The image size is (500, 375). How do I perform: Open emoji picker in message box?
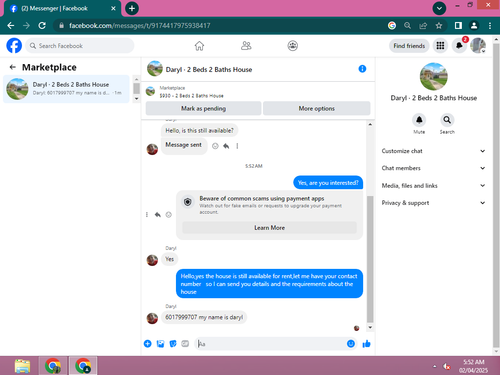(x=351, y=344)
